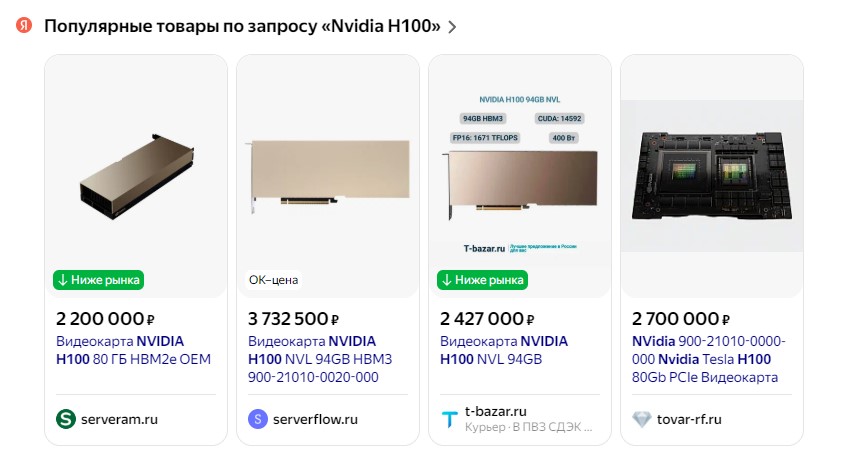Click the 'Ниже рынка' badge on first card
Screen dimensions: 848x449
pyautogui.click(x=99, y=280)
